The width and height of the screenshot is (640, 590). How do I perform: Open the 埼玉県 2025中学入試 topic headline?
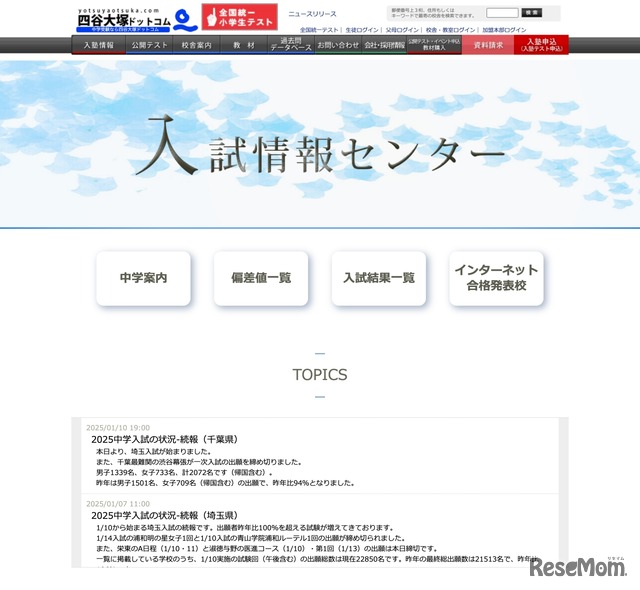tap(163, 515)
